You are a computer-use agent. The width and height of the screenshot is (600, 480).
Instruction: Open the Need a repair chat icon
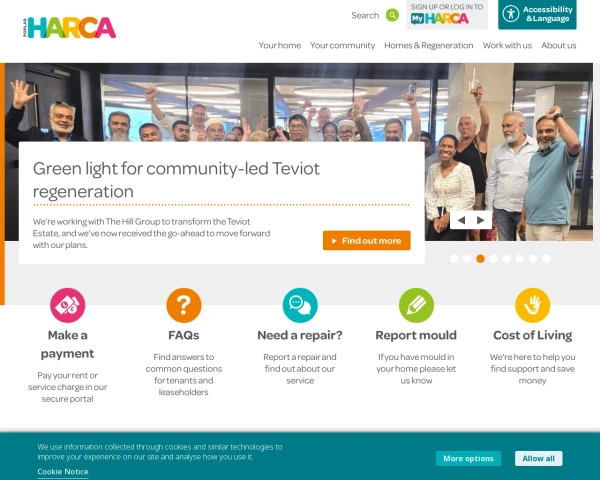click(x=300, y=305)
